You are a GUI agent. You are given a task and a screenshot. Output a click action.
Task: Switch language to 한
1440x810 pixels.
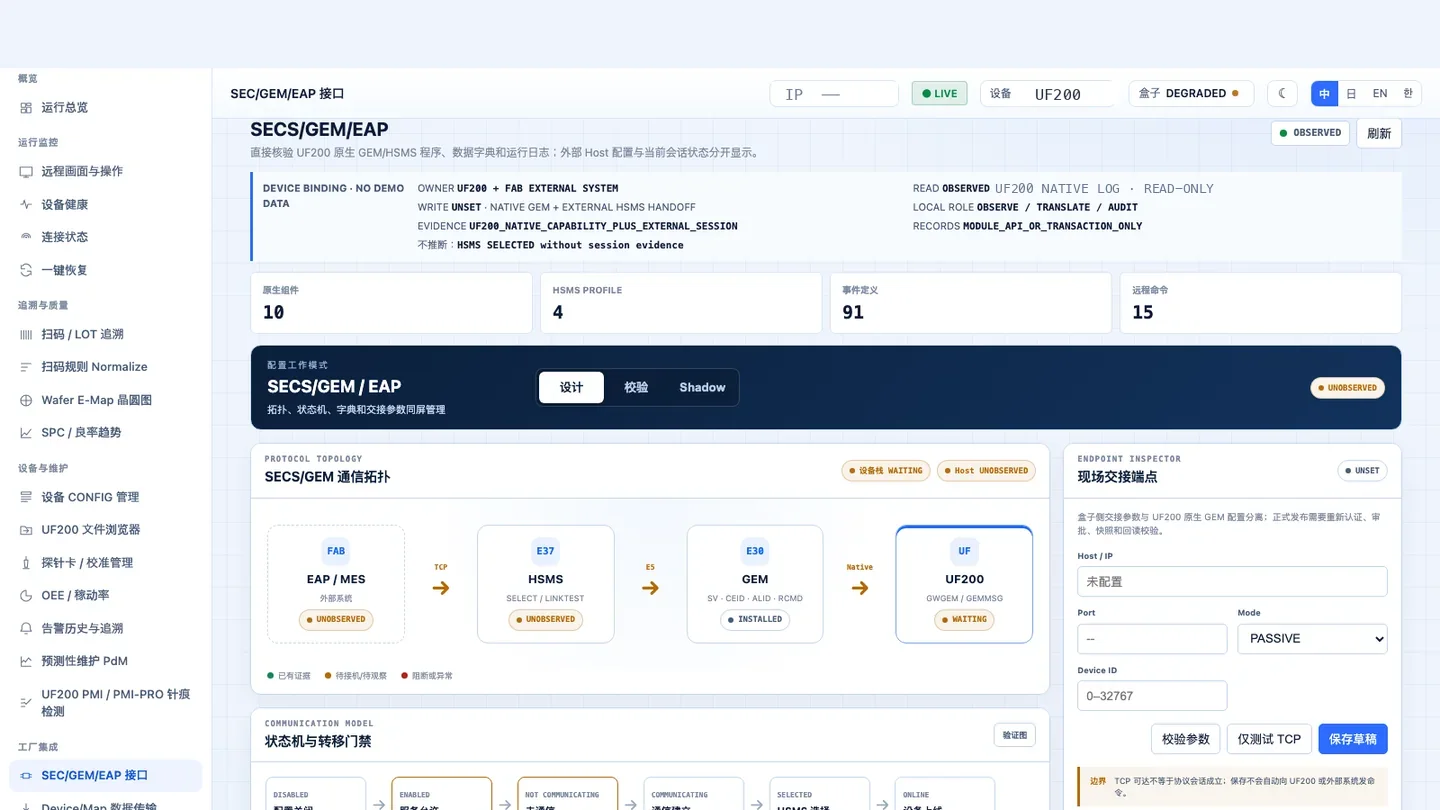1408,93
